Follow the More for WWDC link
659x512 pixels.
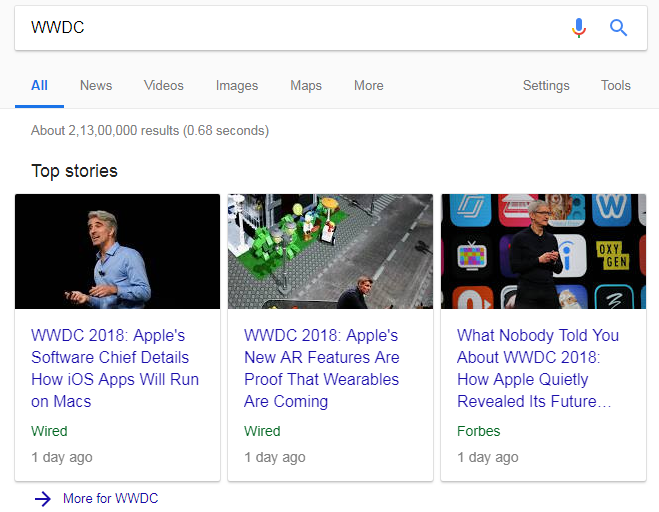(x=110, y=499)
